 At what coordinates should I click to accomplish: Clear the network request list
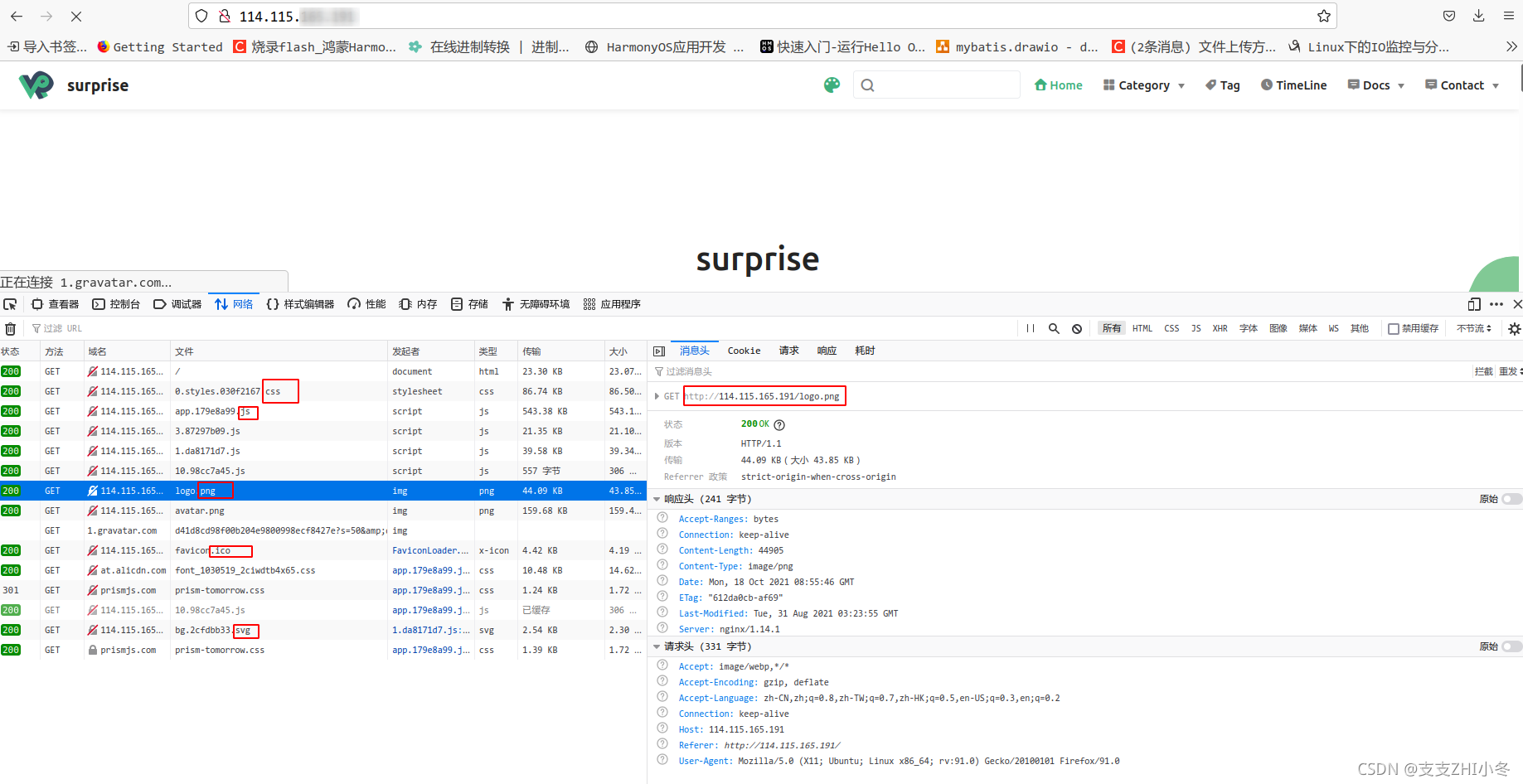(10, 329)
